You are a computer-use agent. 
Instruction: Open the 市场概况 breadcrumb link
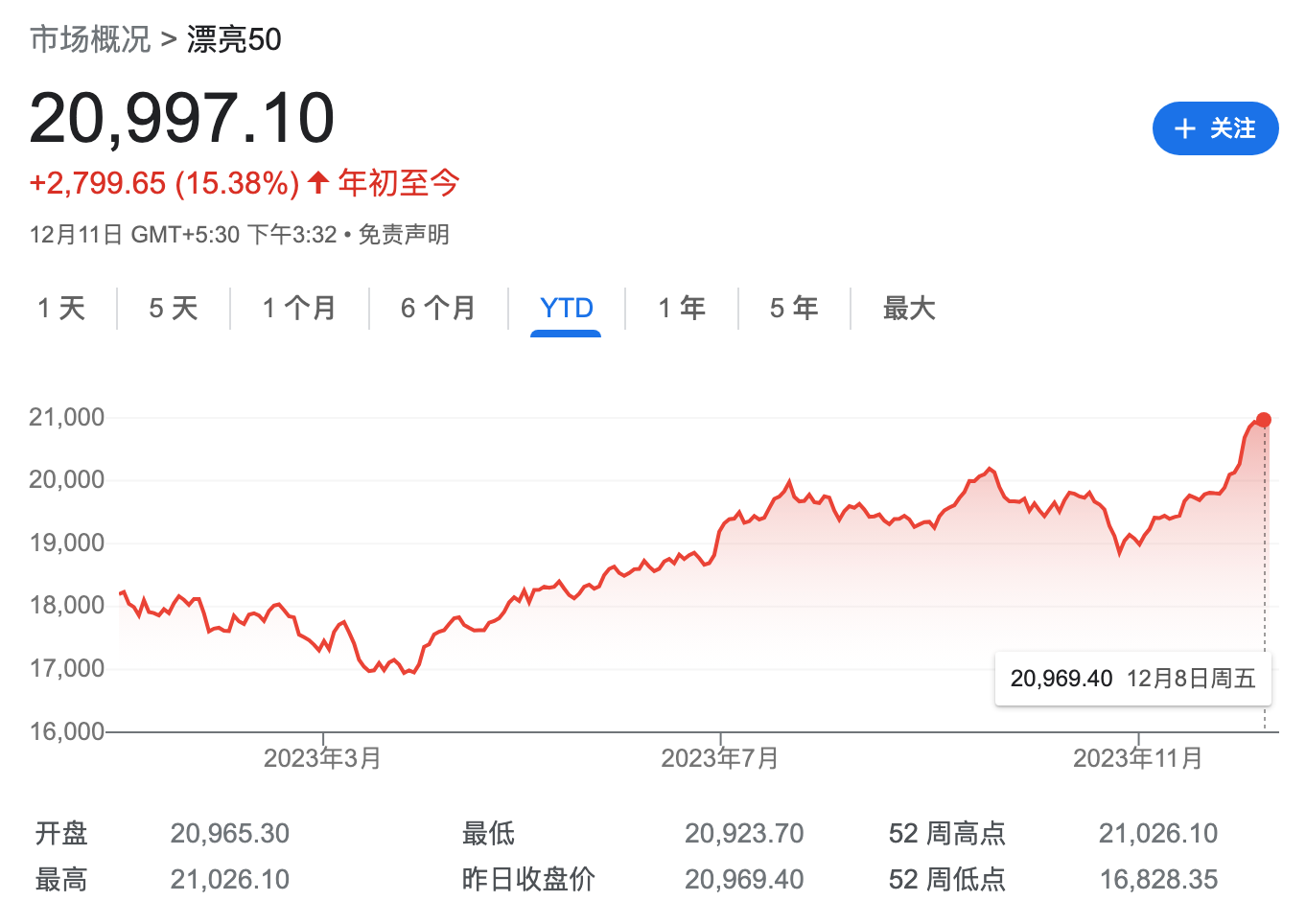click(90, 39)
